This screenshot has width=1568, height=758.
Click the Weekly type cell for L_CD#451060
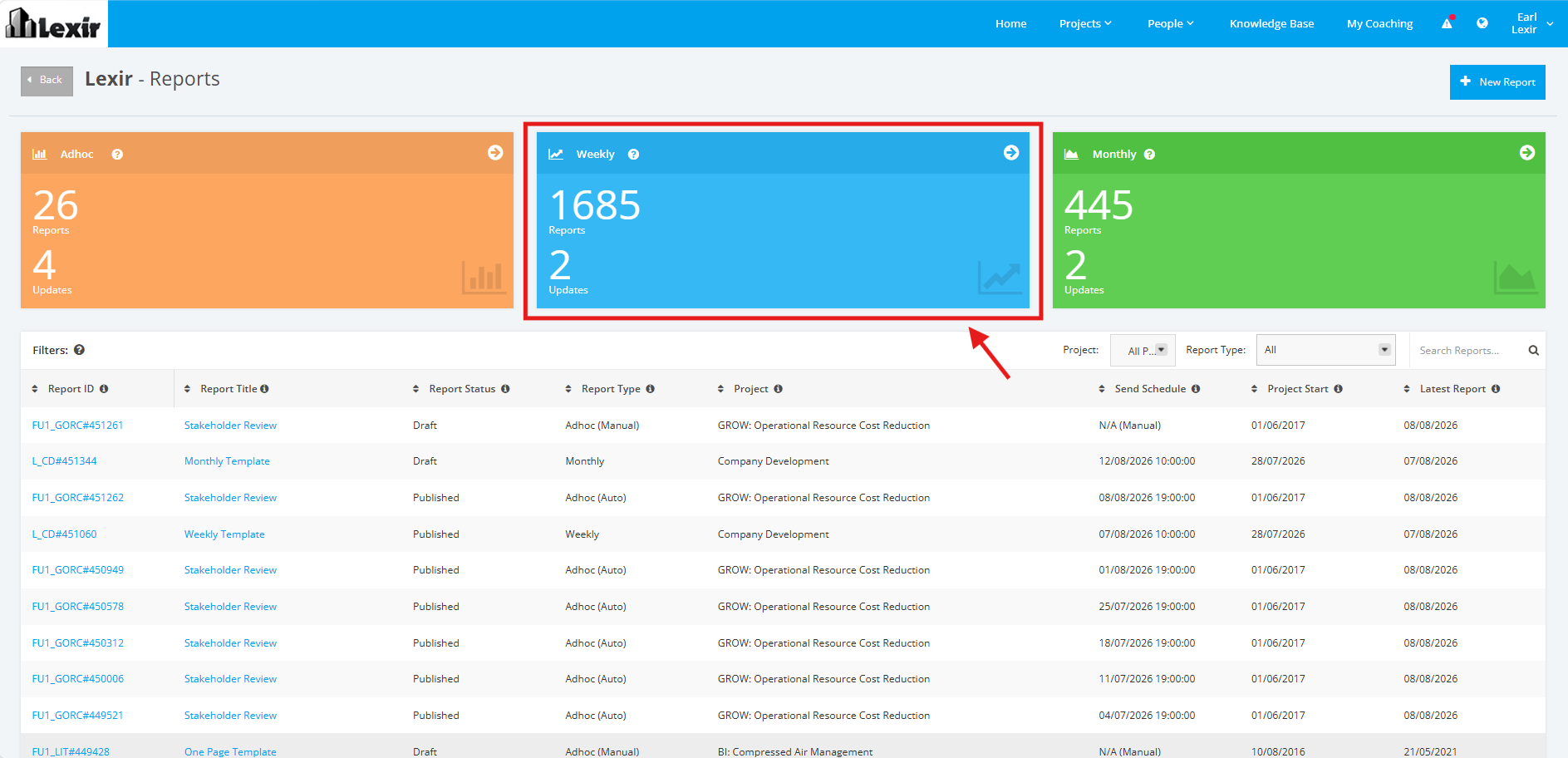[582, 534]
